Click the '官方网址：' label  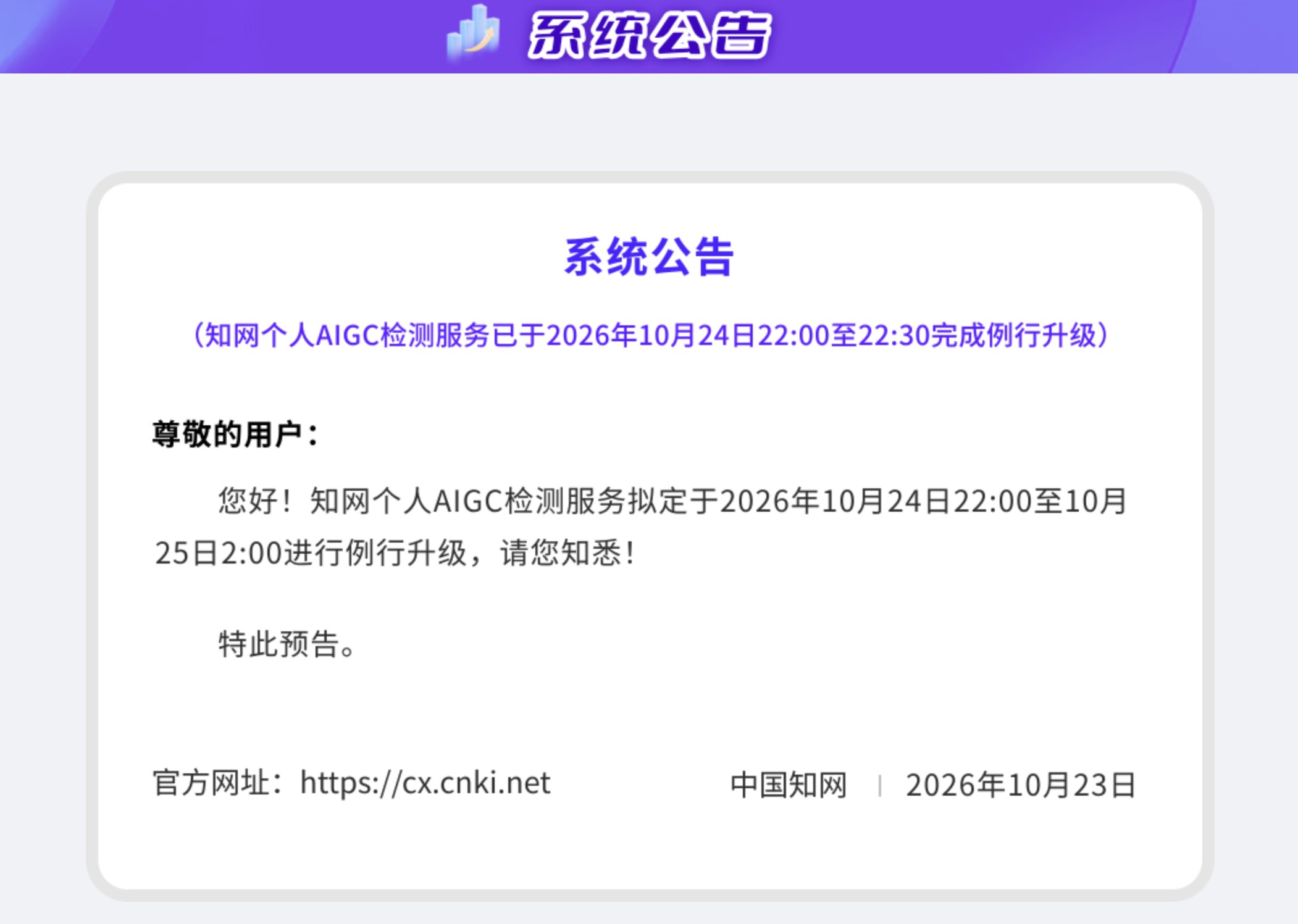click(x=219, y=783)
